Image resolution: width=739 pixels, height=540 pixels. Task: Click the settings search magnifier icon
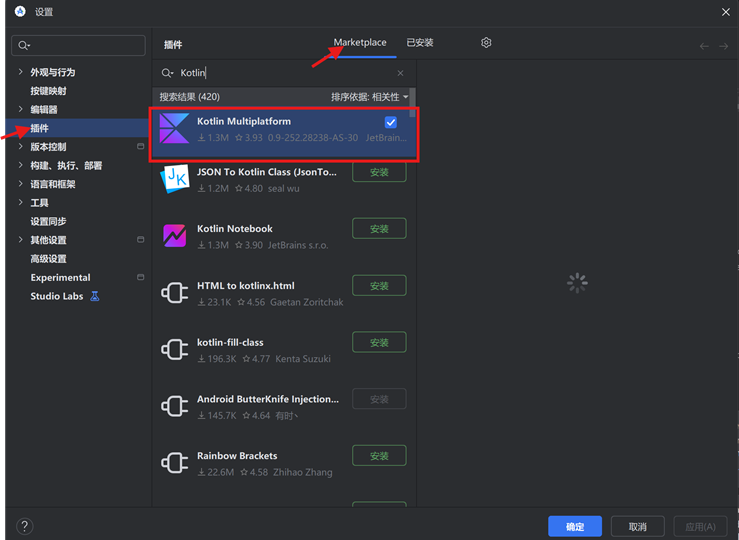(x=24, y=45)
